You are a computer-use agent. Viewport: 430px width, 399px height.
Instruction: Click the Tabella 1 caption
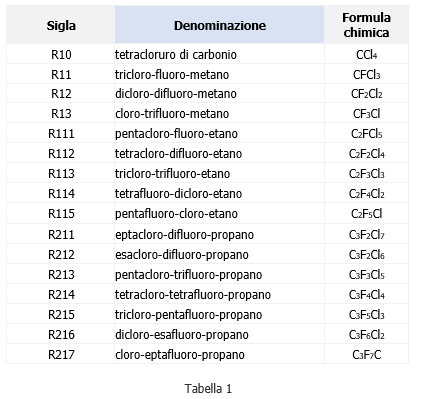[x=208, y=388]
